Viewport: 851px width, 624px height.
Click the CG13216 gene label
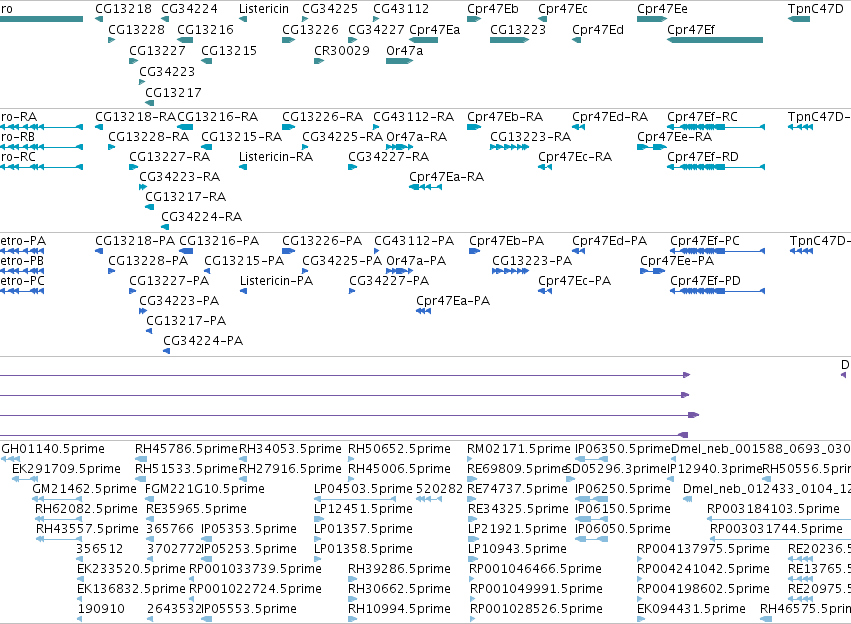coord(205,29)
